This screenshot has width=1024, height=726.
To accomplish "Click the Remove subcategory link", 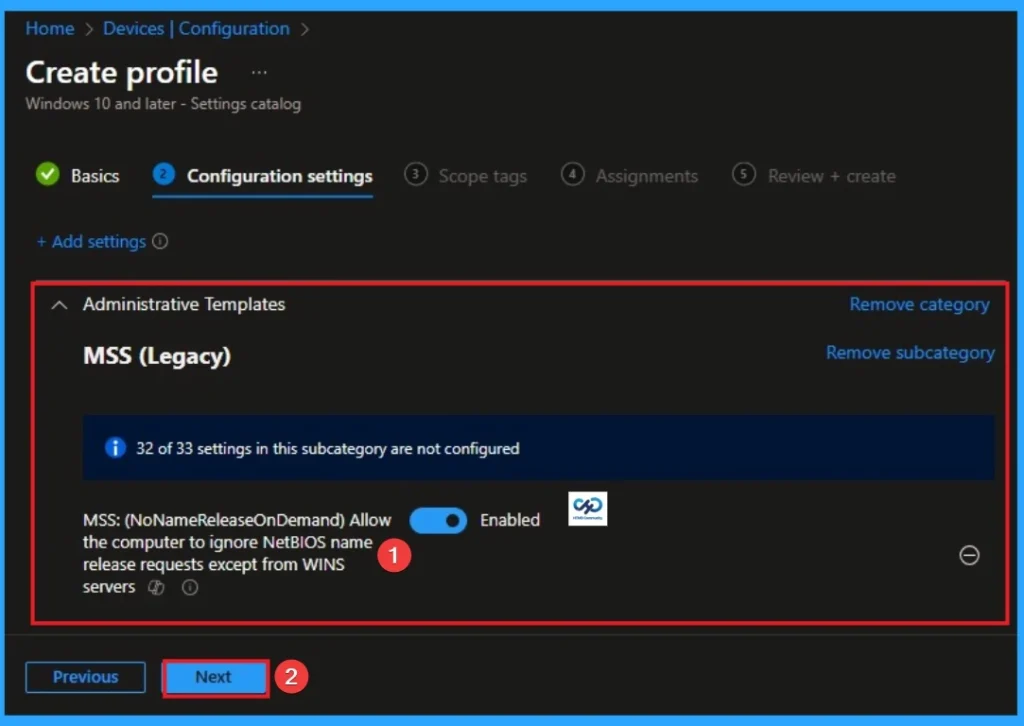I will 910,352.
